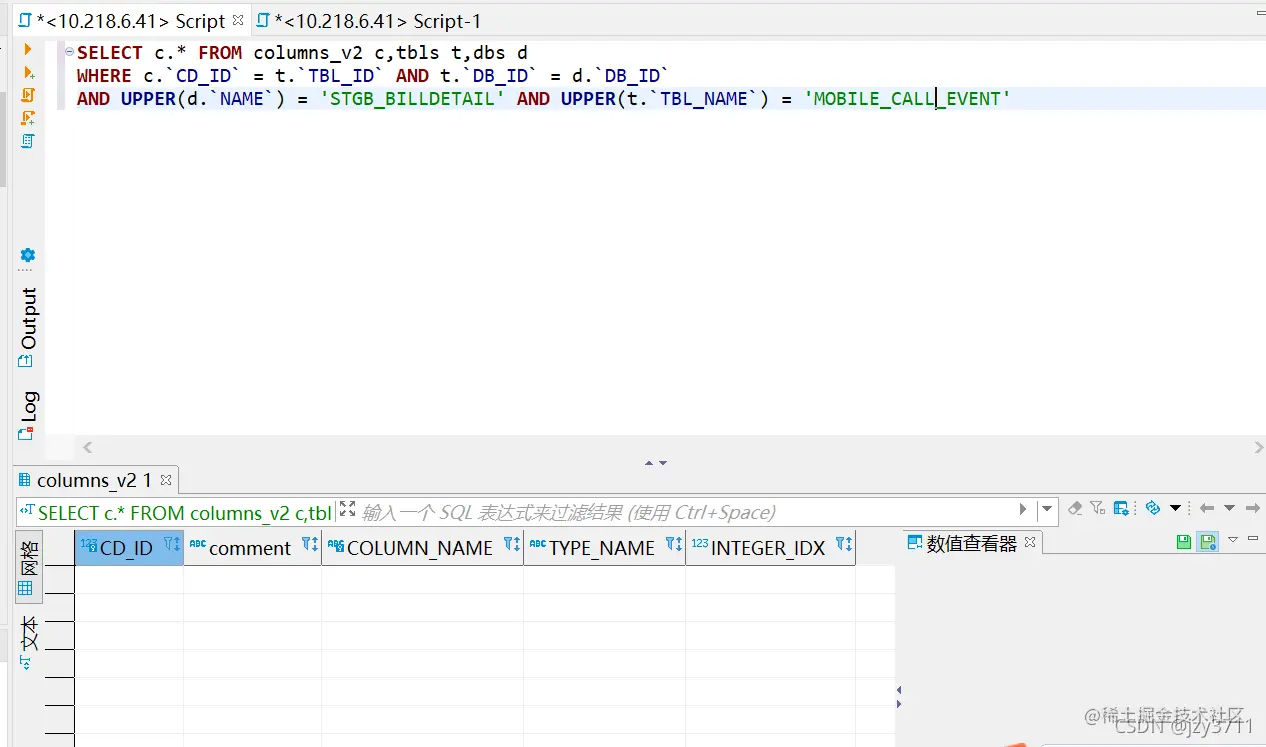The height and width of the screenshot is (747, 1266).
Task: Click Execute SQL script icon
Action: click(x=28, y=95)
